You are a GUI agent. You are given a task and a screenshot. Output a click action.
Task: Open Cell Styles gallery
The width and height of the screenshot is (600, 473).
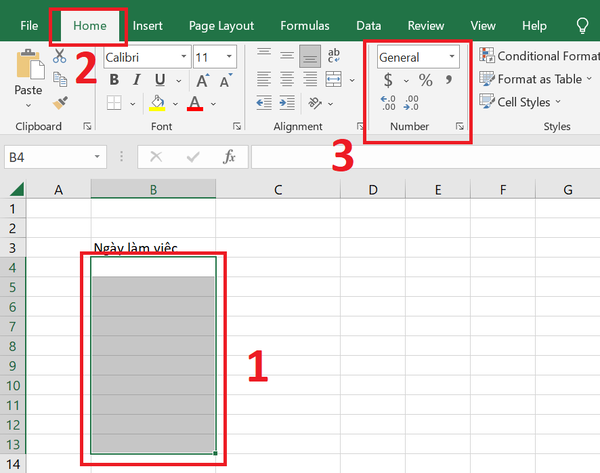[x=520, y=102]
